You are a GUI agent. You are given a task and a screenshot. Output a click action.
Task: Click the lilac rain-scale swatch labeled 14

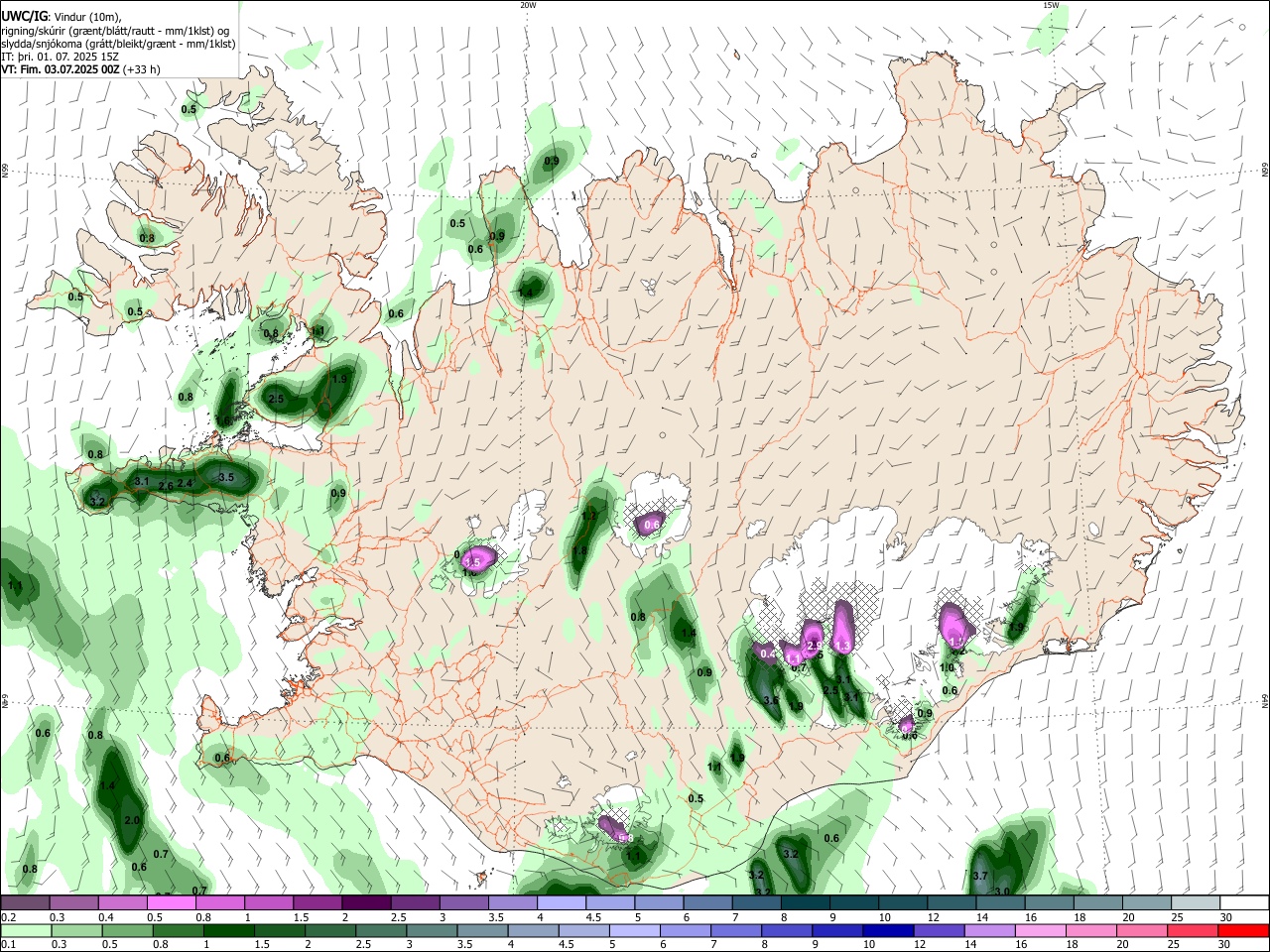point(990,930)
